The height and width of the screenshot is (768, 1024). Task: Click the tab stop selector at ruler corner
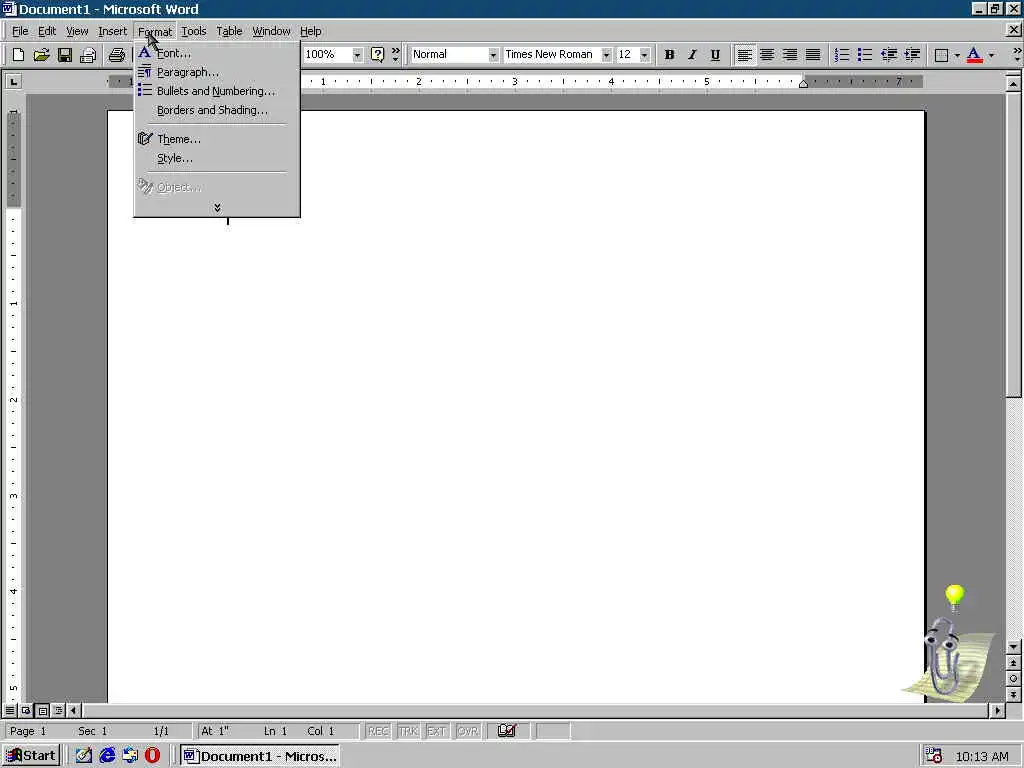(13, 81)
